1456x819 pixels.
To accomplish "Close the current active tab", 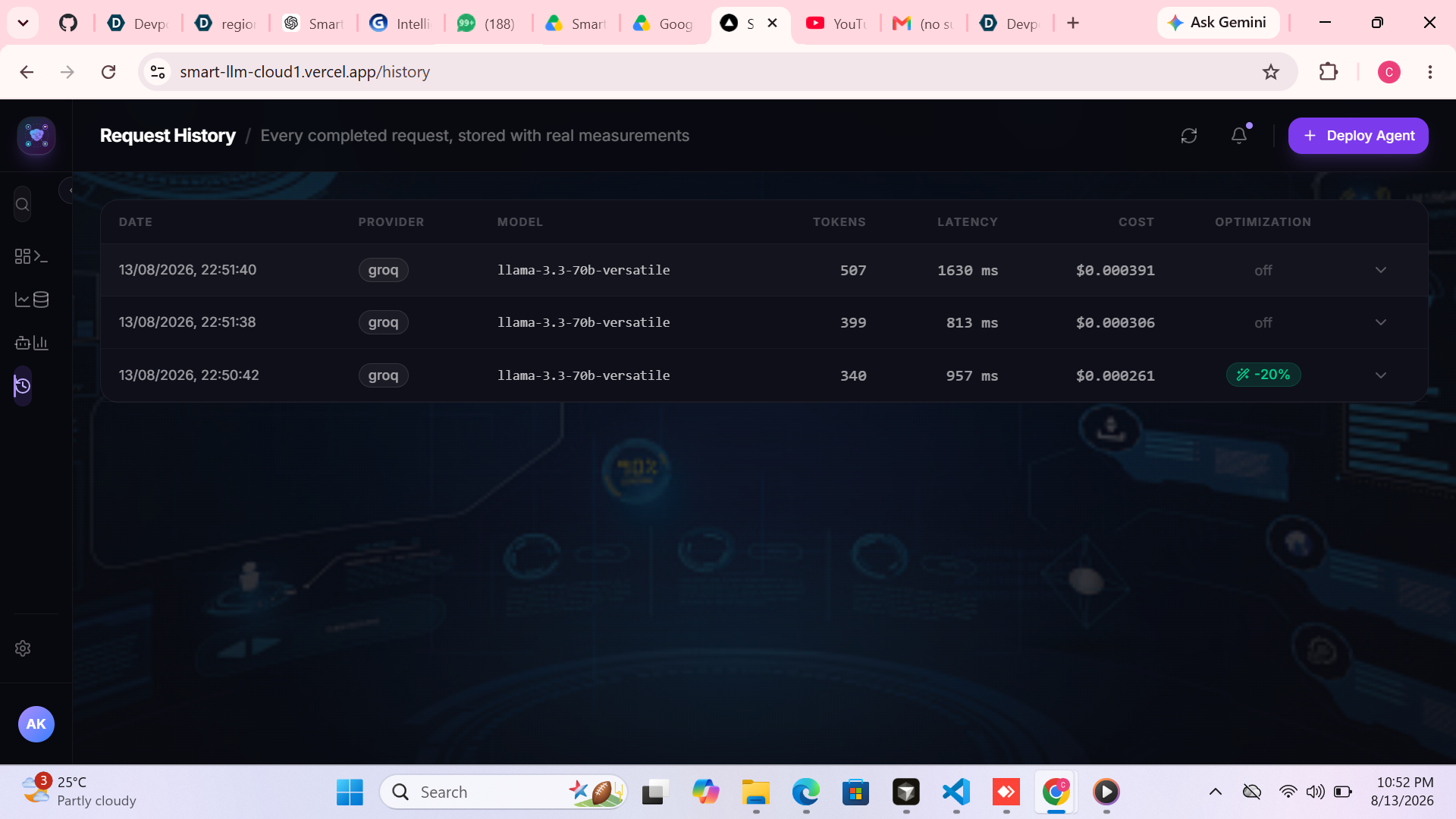I will 773,23.
